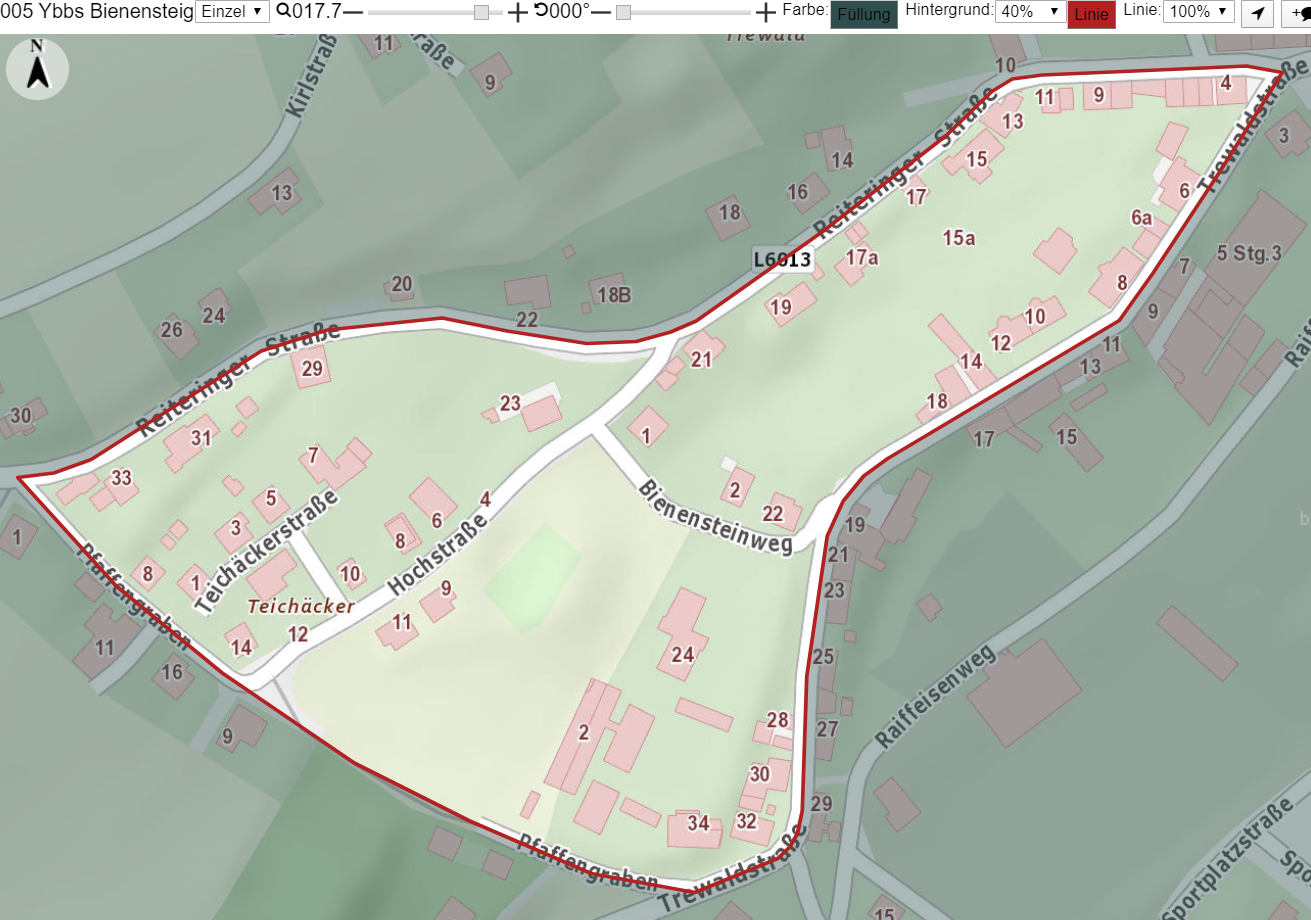
Task: Click the location arrow button
Action: [x=1258, y=13]
